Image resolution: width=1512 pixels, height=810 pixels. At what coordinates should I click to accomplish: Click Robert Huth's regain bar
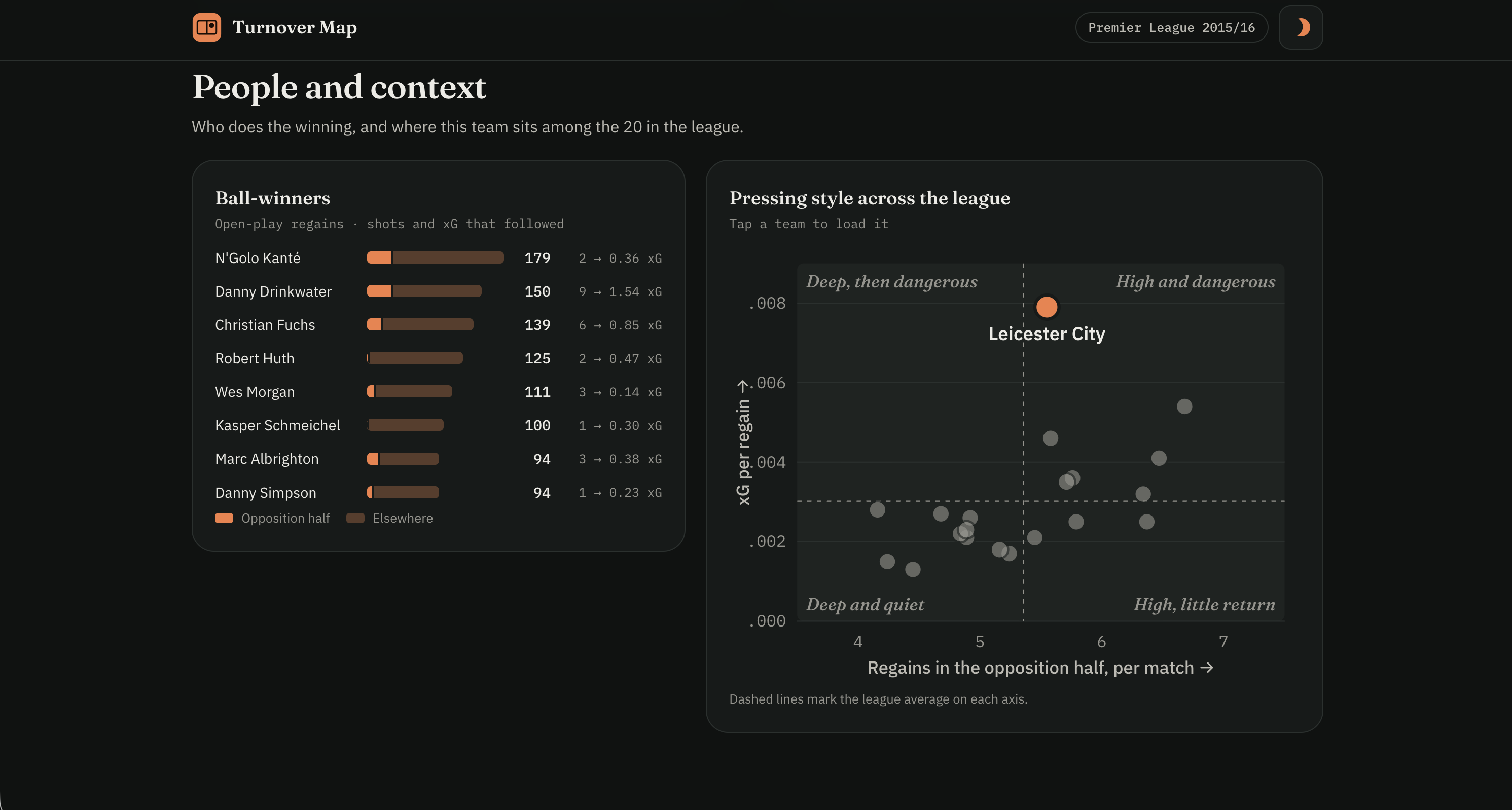(415, 358)
